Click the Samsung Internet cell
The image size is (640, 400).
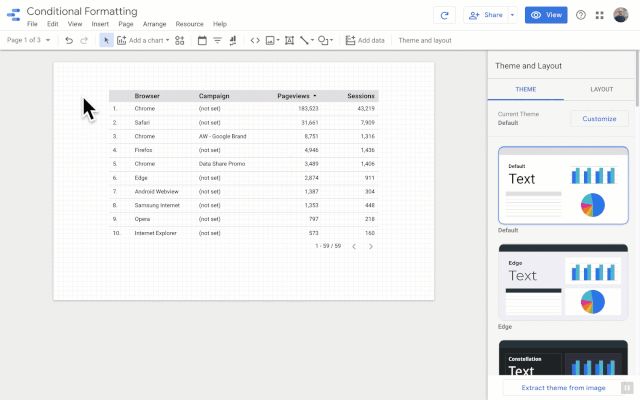click(x=157, y=205)
